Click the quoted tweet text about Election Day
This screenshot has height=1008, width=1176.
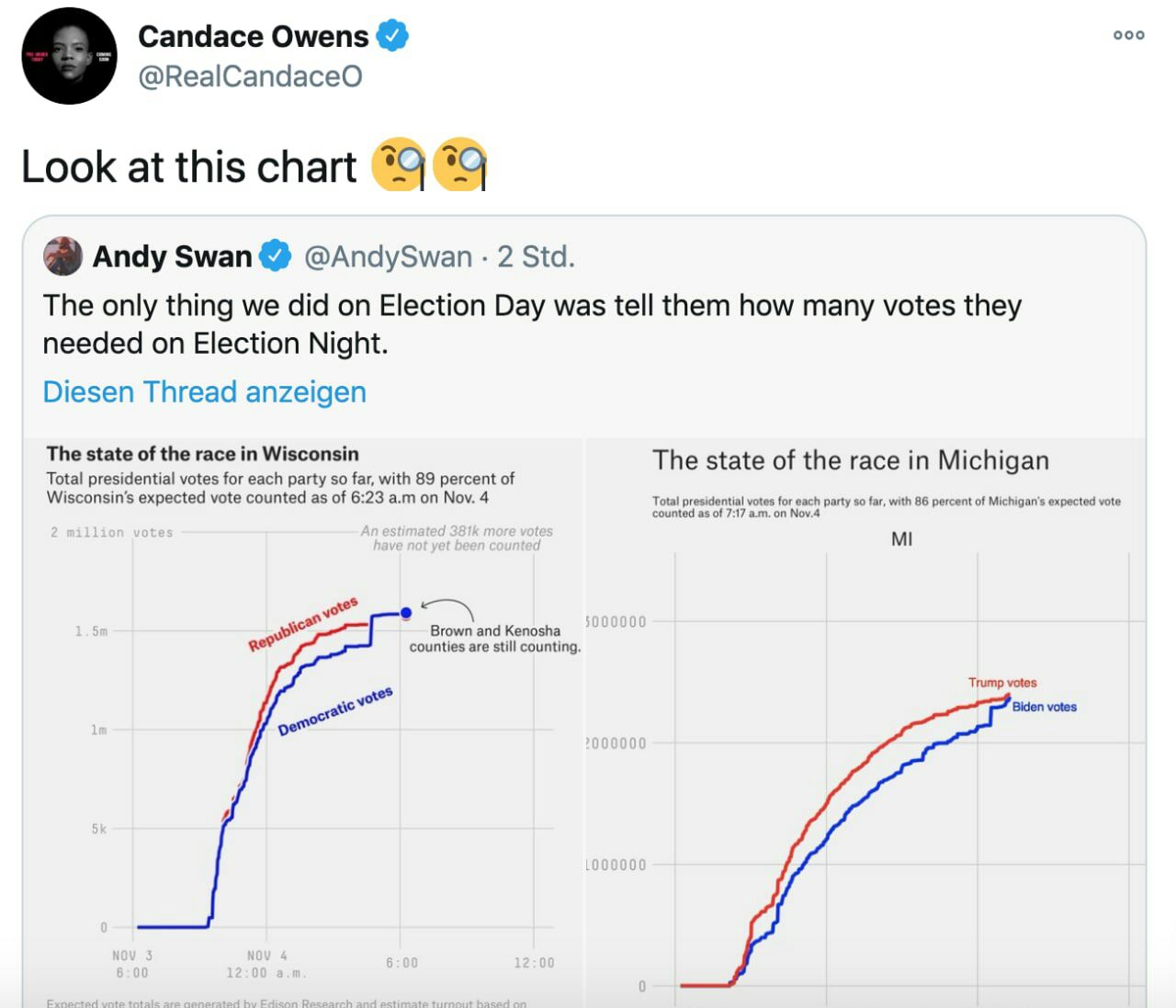pyautogui.click(x=532, y=324)
